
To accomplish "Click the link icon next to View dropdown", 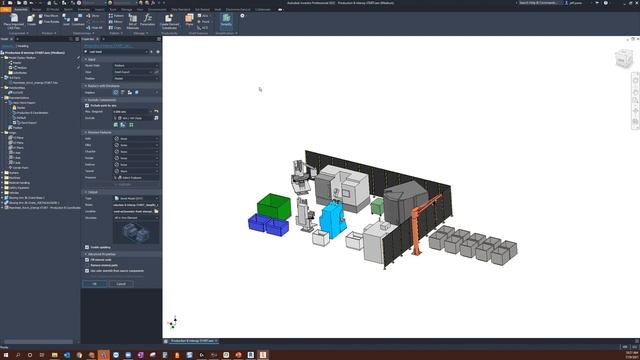I will pos(156,72).
